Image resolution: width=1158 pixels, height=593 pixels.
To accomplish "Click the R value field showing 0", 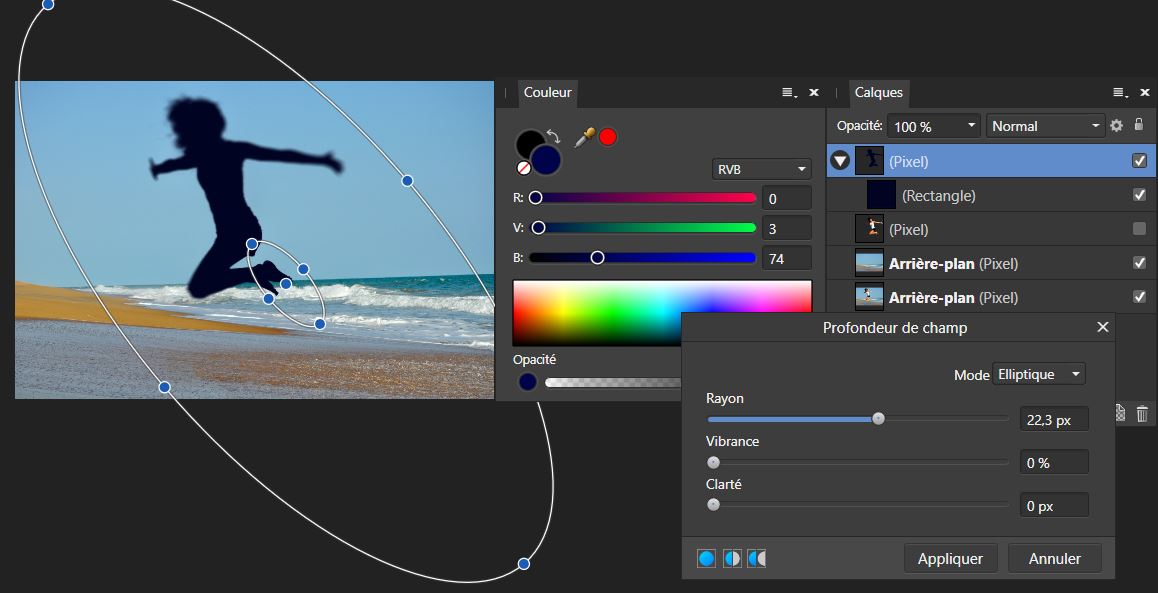I will coord(787,199).
